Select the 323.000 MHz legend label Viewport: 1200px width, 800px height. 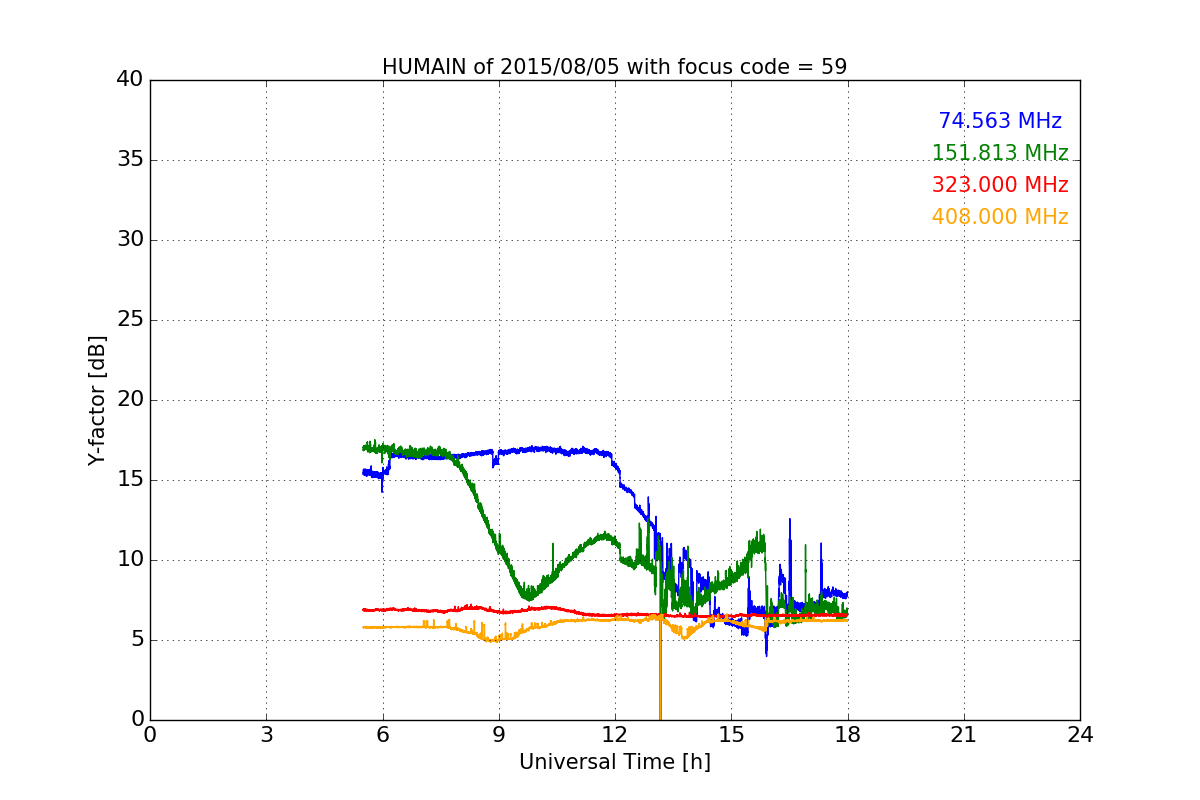[1000, 185]
